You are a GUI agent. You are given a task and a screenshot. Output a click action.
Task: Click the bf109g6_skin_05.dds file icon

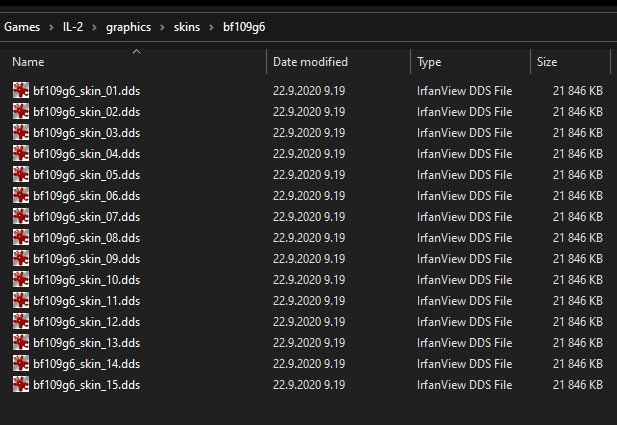pyautogui.click(x=21, y=174)
